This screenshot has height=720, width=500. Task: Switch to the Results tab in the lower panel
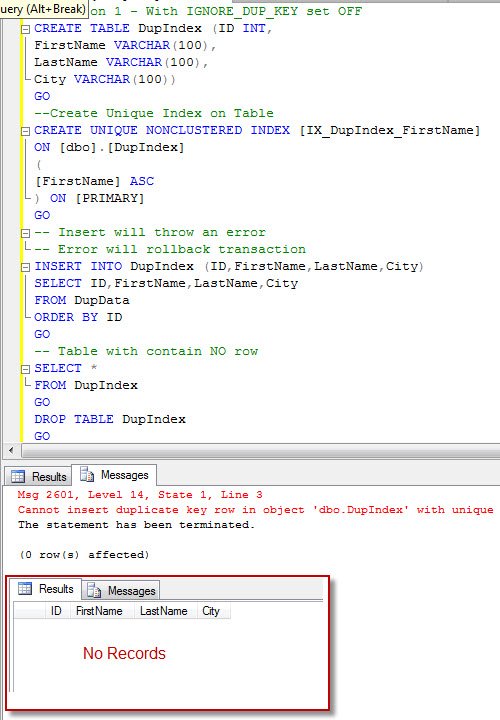46,589
